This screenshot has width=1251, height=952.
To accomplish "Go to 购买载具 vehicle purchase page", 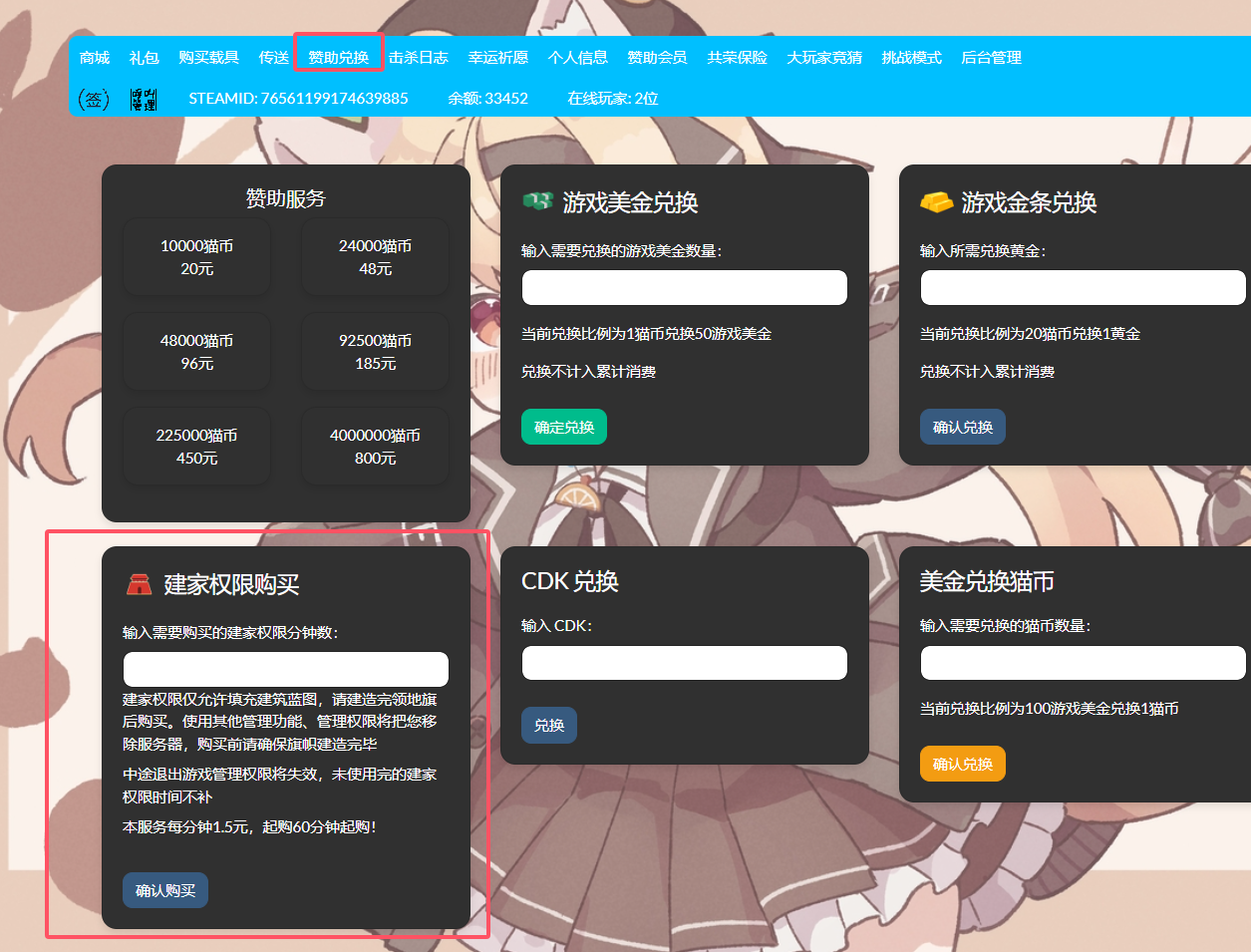I will (x=209, y=58).
